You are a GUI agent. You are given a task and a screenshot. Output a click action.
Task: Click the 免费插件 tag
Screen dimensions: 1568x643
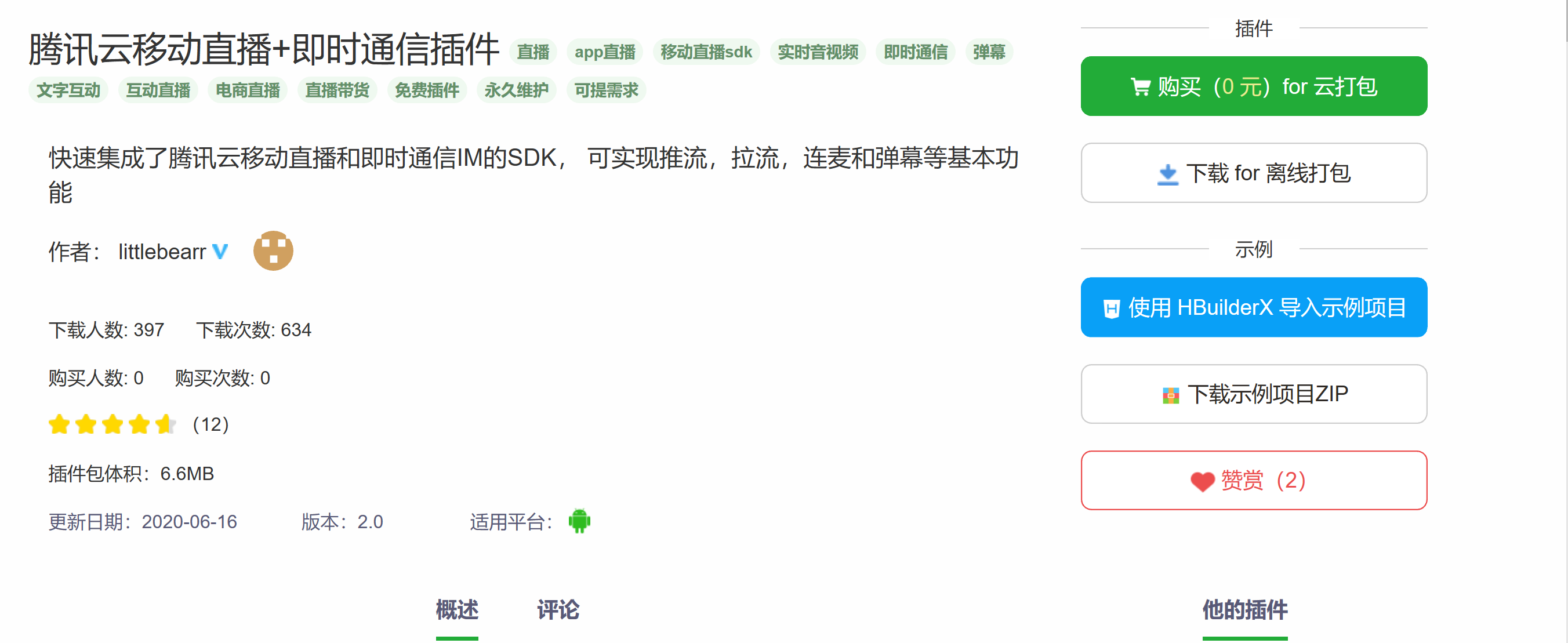click(427, 90)
